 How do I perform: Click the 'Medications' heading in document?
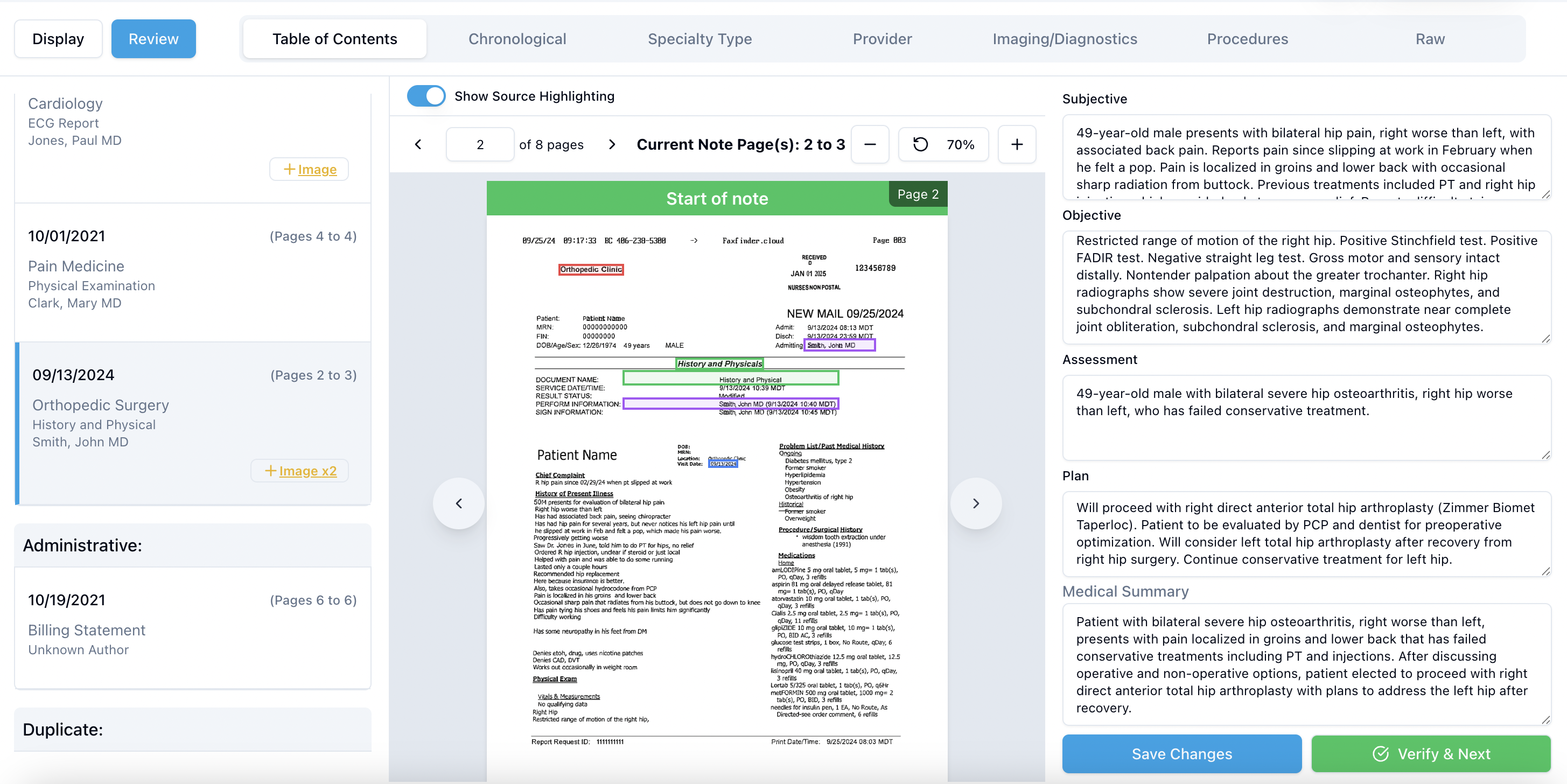[x=796, y=555]
